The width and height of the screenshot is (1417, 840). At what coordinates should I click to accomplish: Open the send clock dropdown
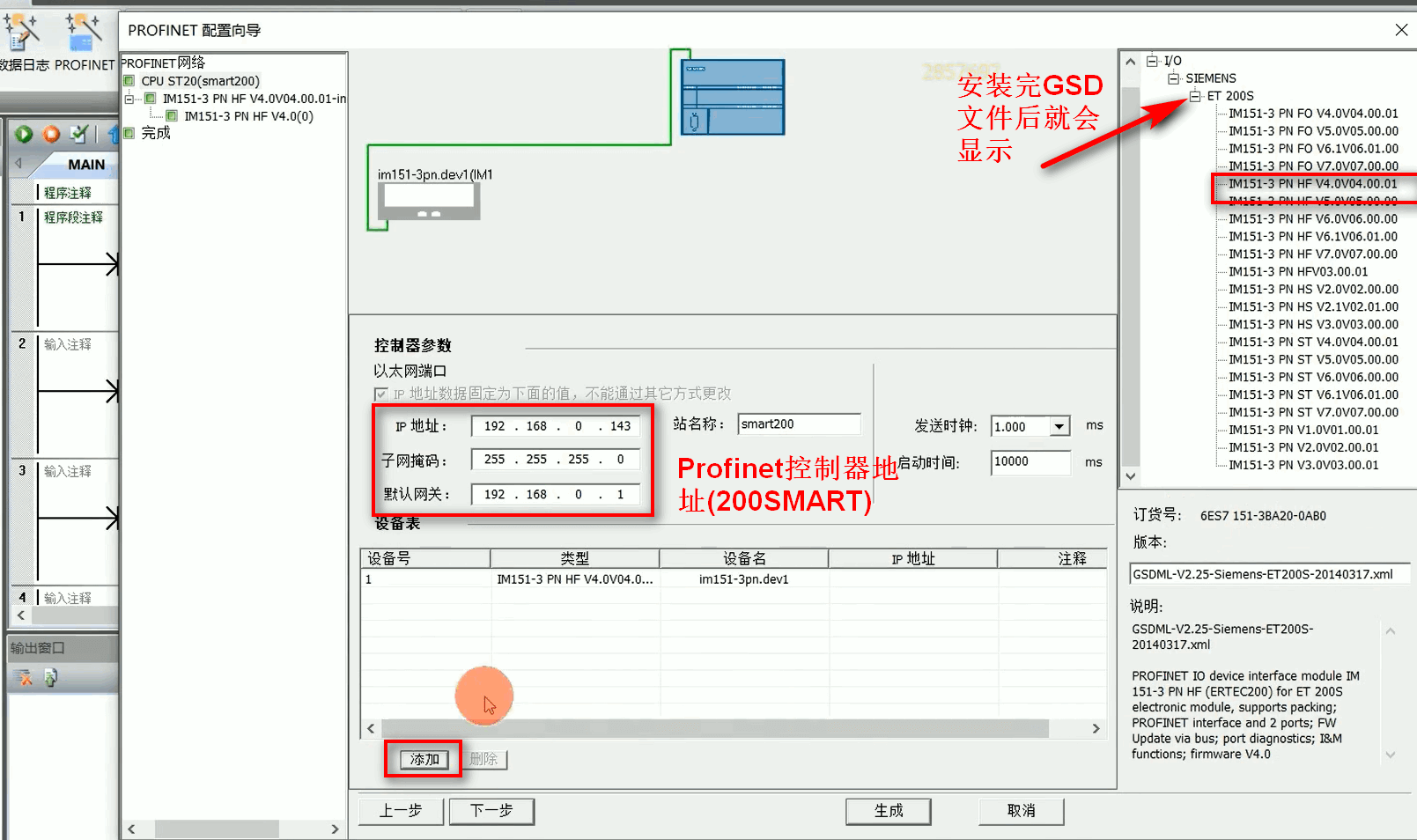pyautogui.click(x=1059, y=426)
